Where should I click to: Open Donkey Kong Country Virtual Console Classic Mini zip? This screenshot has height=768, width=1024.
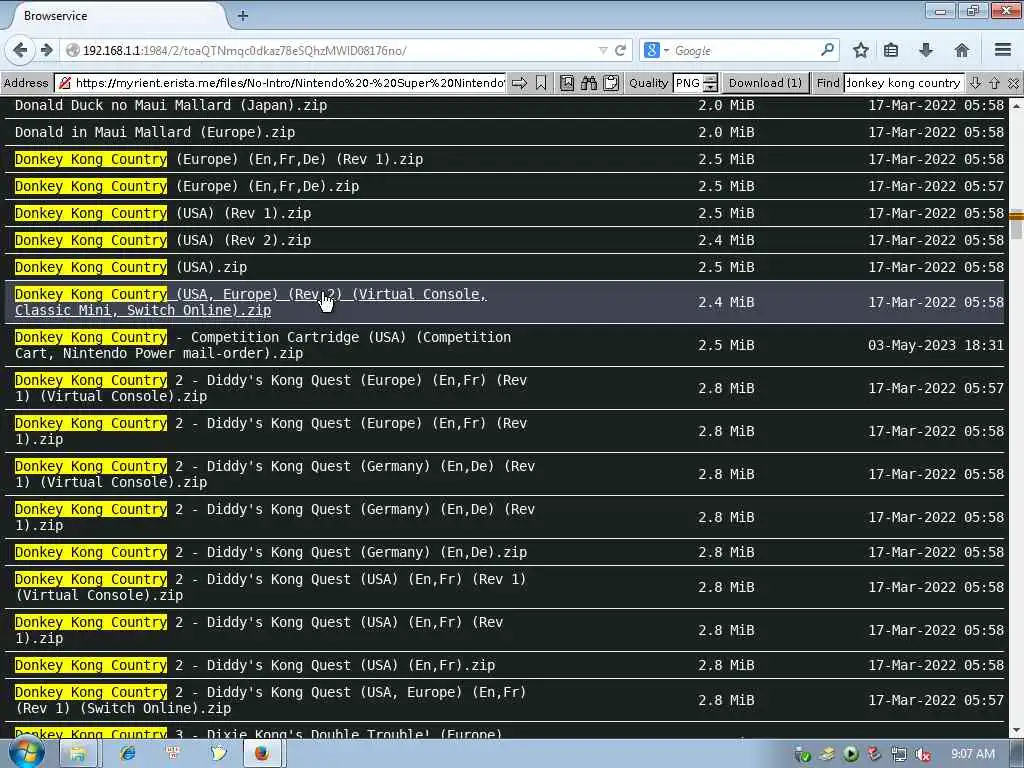[x=251, y=302]
